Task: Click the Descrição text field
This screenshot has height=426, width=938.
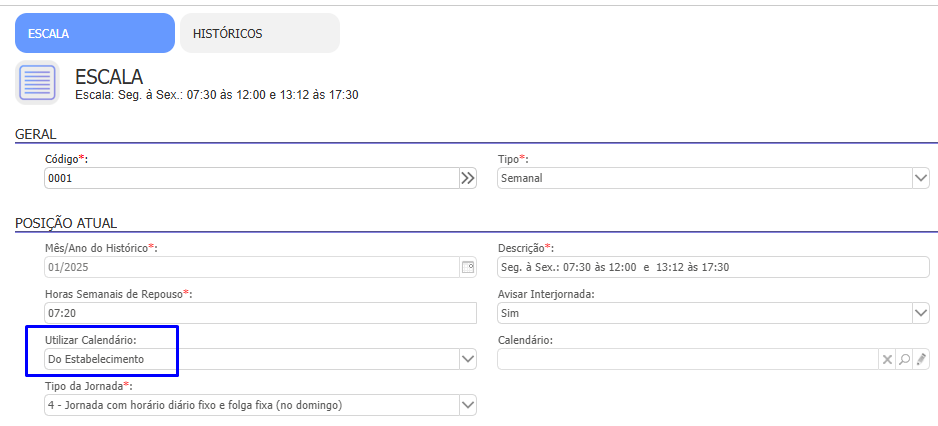Action: click(713, 267)
